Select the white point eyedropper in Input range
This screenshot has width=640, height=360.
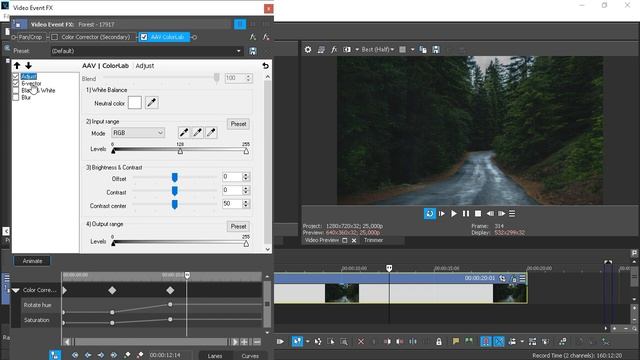click(x=211, y=132)
